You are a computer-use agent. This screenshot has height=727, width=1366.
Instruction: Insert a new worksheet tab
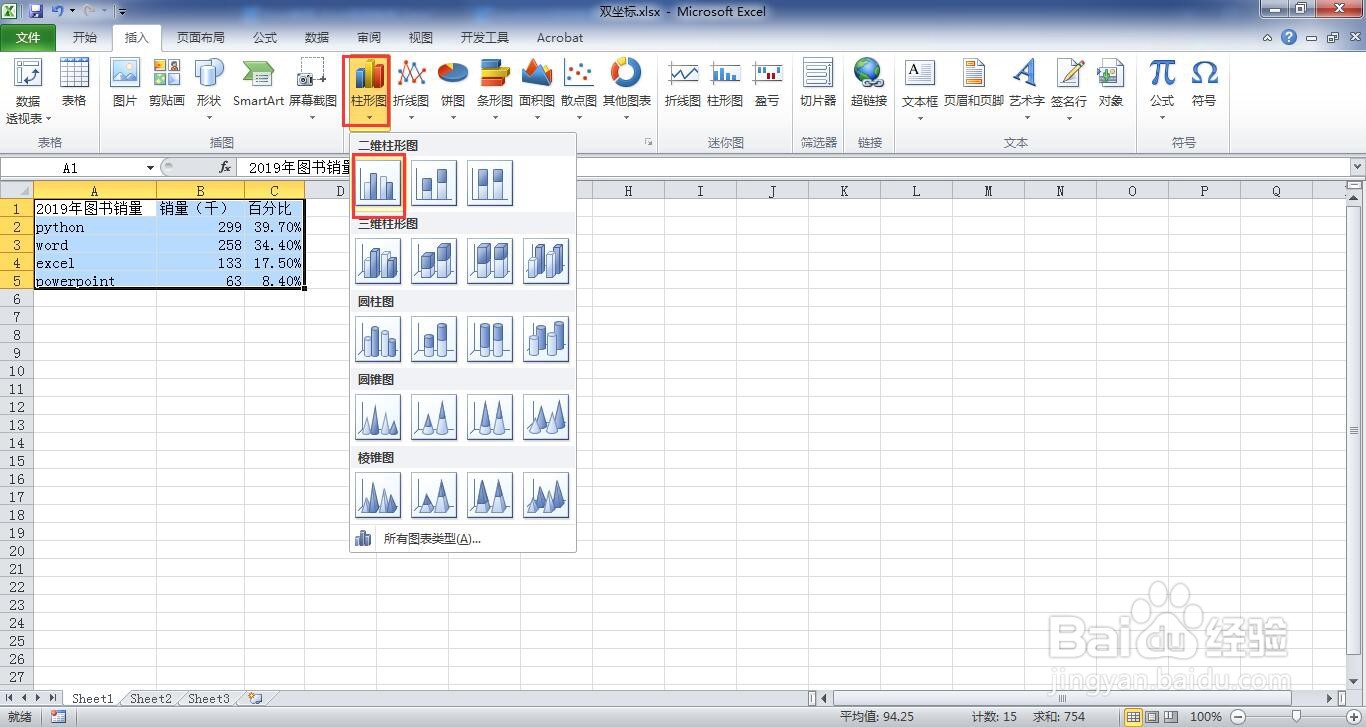tap(255, 699)
